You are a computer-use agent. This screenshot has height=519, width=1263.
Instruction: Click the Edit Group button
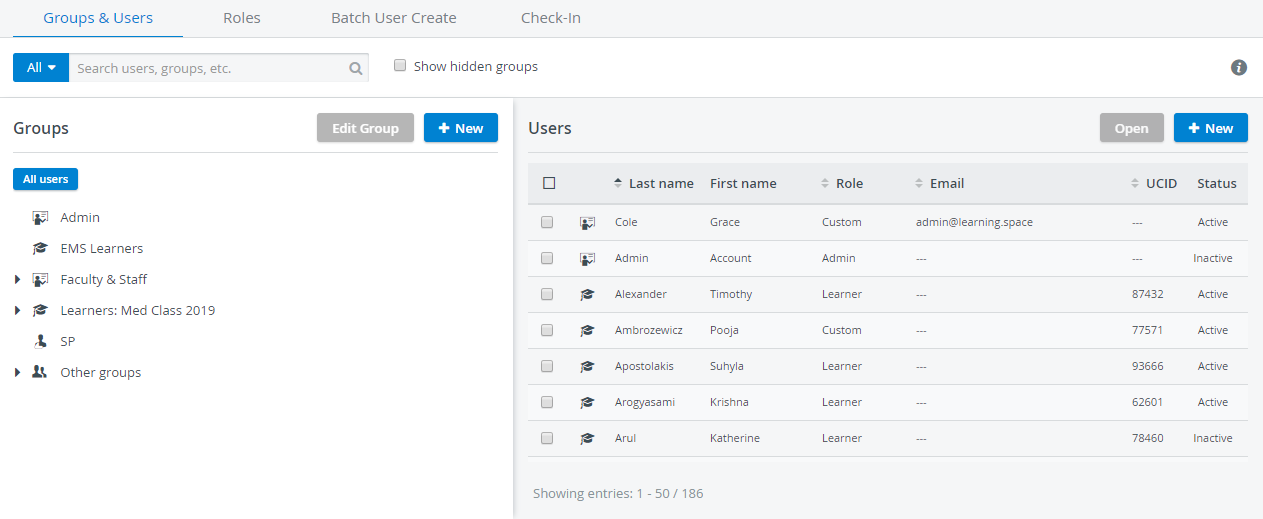pos(365,128)
